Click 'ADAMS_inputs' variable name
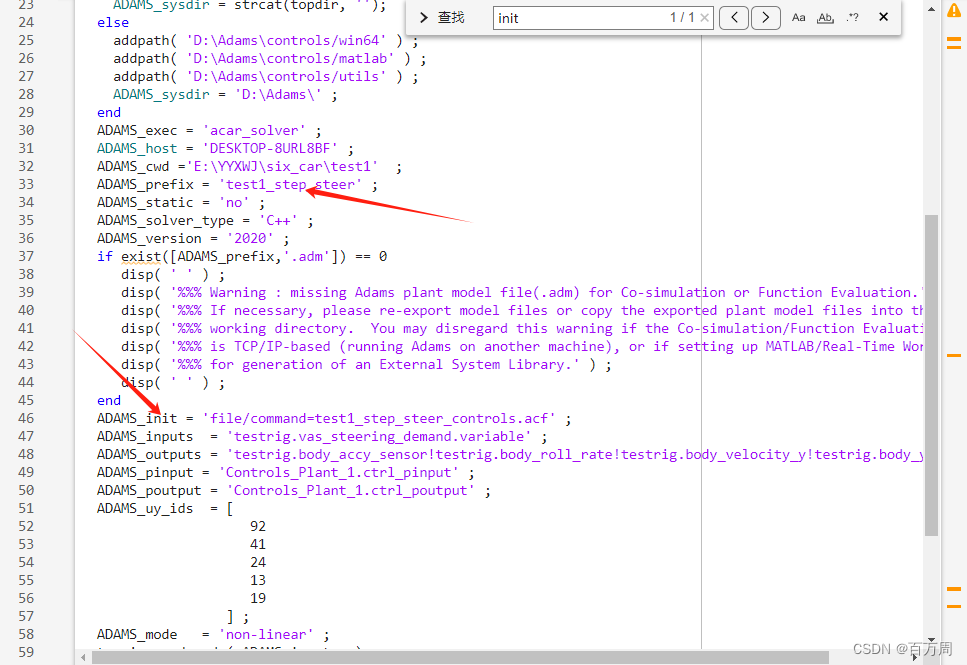The height and width of the screenshot is (665, 967). tap(145, 437)
